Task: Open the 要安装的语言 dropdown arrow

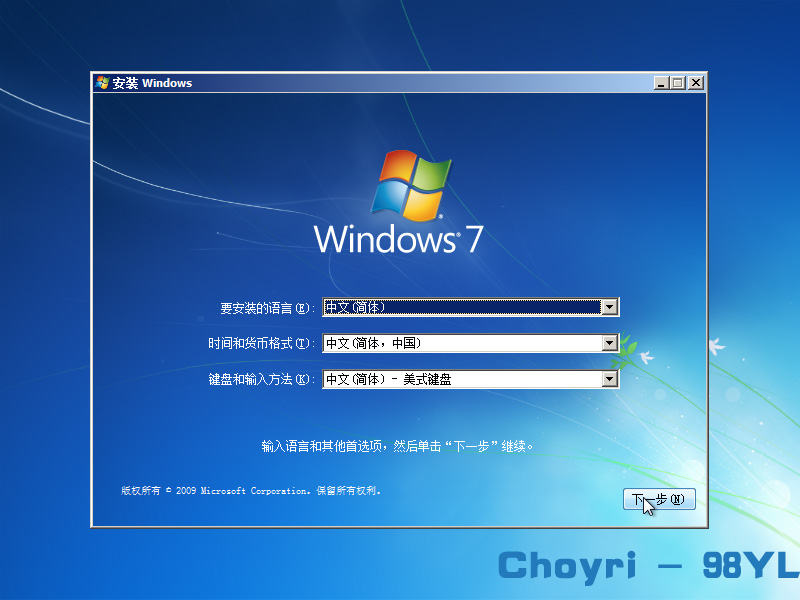Action: 610,307
